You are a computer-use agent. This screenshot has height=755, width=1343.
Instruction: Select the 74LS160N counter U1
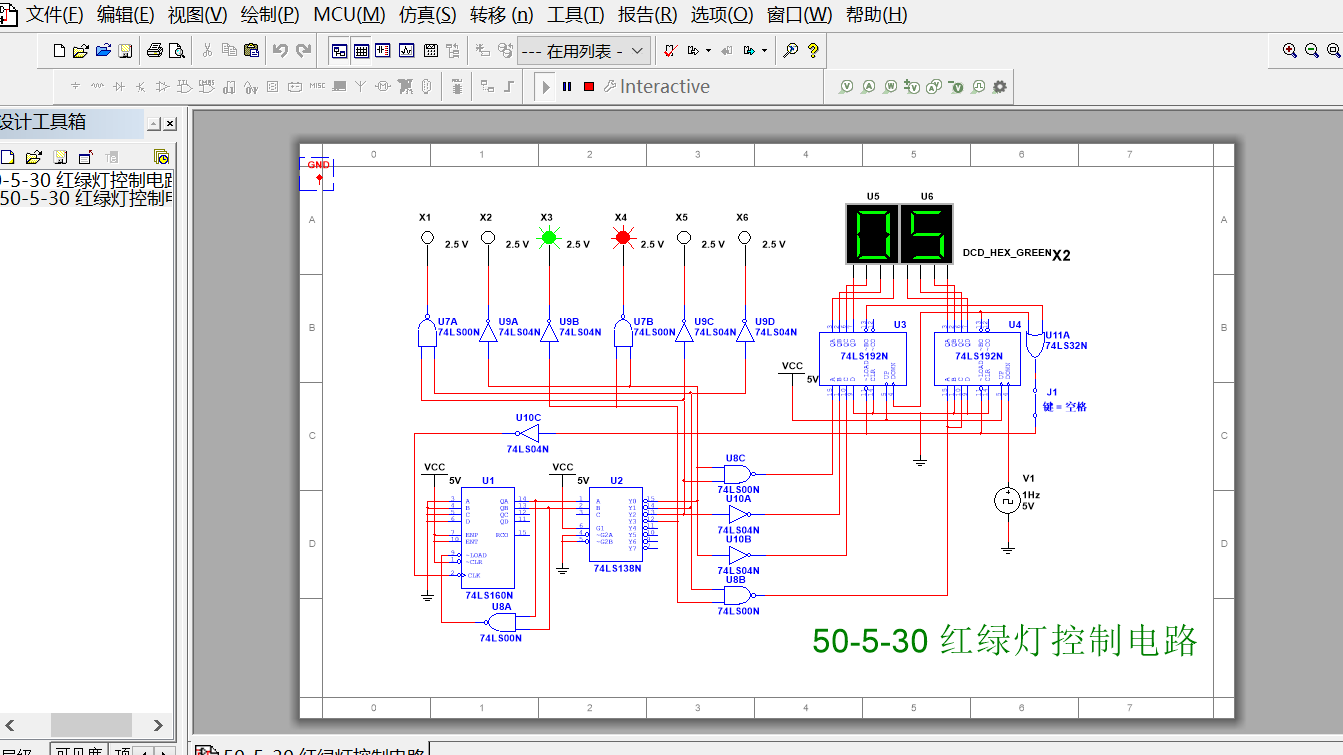coord(490,538)
